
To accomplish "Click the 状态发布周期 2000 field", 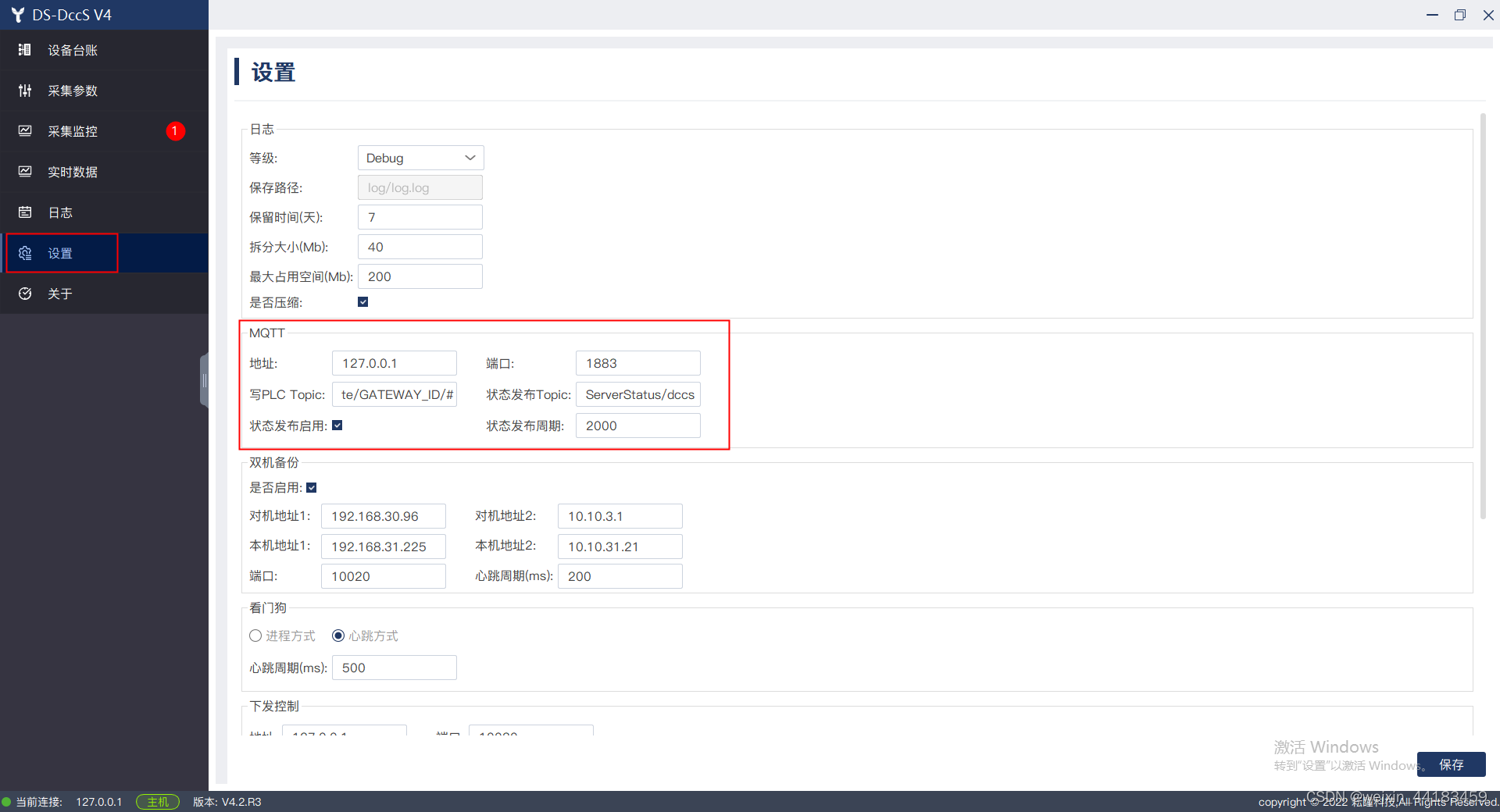I will click(638, 426).
